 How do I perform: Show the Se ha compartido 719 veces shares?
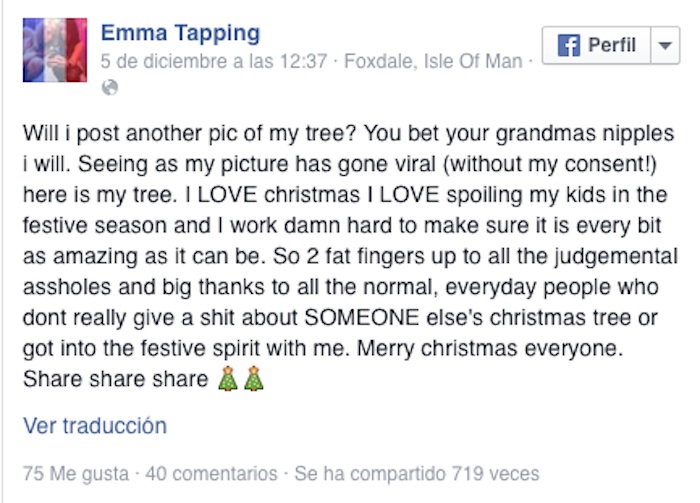[416, 473]
